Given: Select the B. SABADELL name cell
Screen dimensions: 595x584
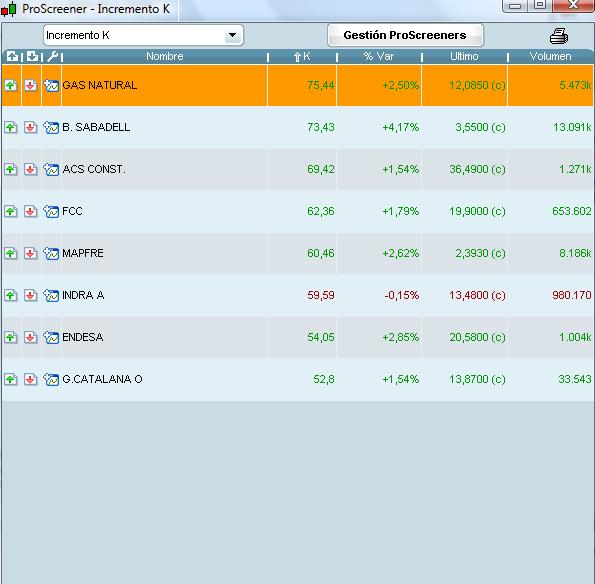Looking at the screenshot, I should click(x=164, y=127).
